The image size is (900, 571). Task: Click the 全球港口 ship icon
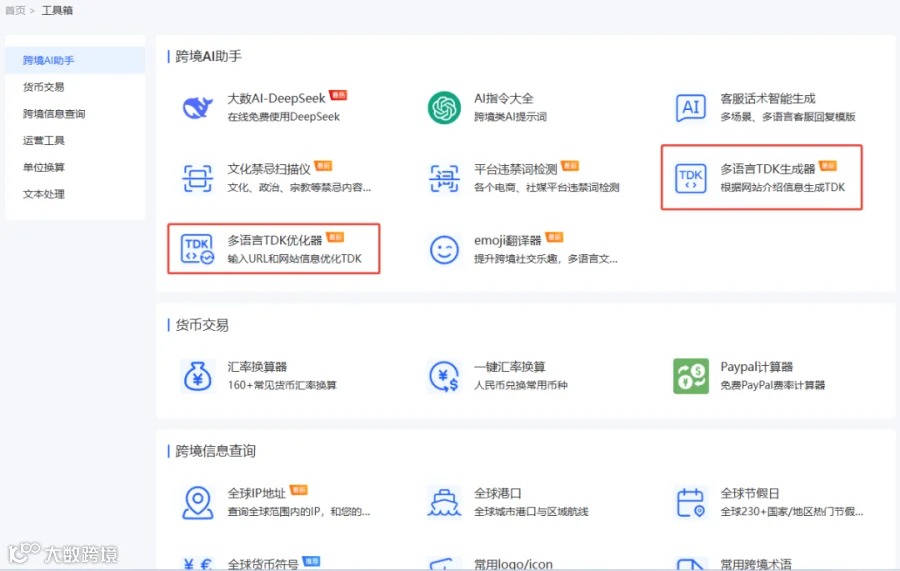pos(444,502)
